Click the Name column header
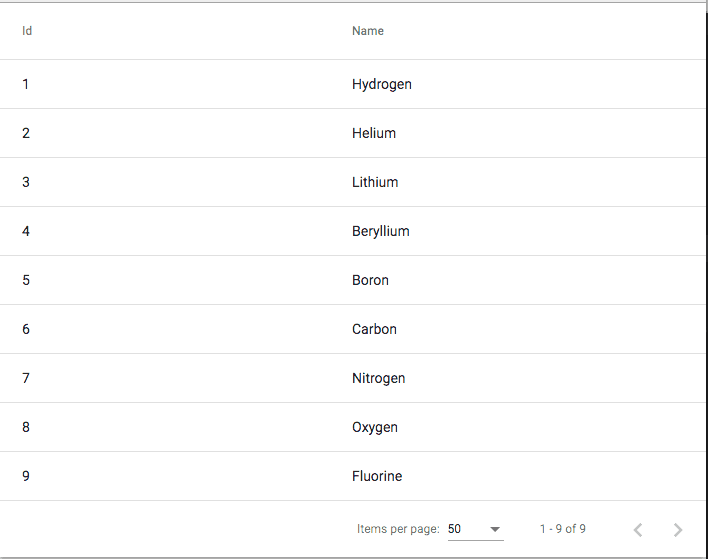 click(368, 31)
